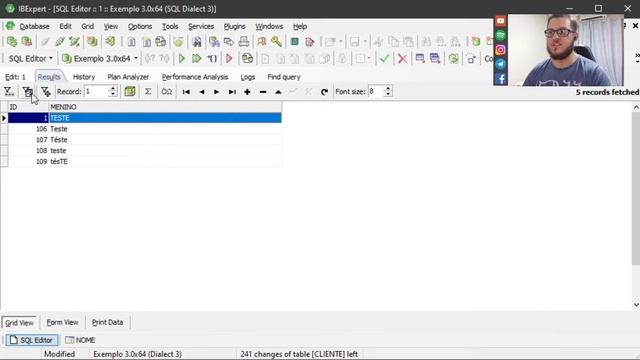Click the third filter funnel settings icon
The image size is (640, 360).
[46, 92]
